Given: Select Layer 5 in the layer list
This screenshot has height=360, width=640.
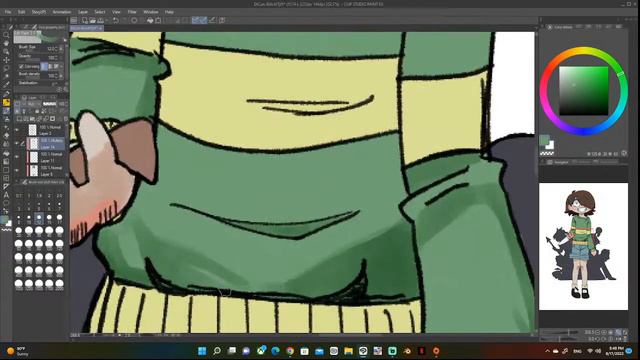Looking at the screenshot, I should pos(46,171).
